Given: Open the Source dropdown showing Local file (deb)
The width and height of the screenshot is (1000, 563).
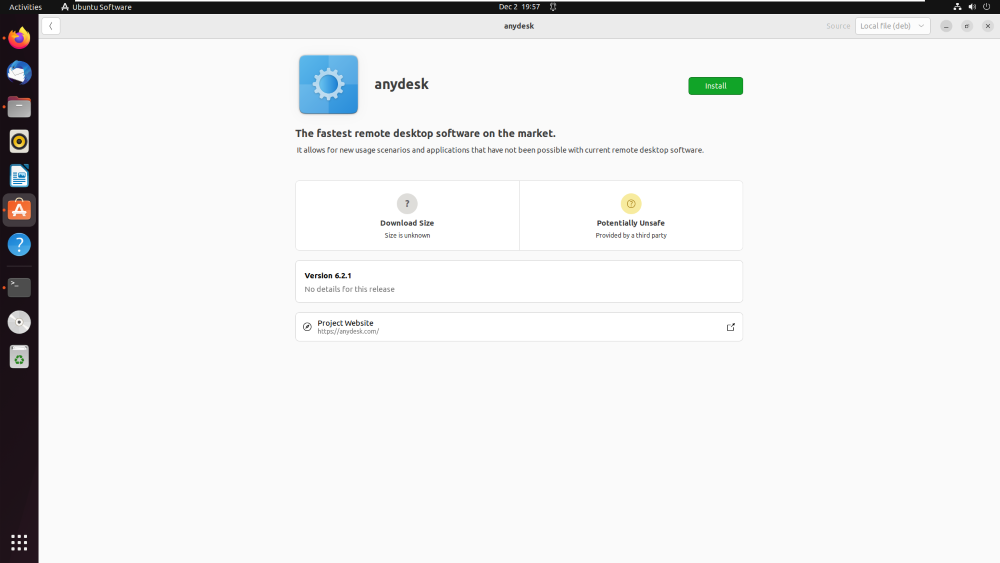Looking at the screenshot, I should [x=892, y=26].
